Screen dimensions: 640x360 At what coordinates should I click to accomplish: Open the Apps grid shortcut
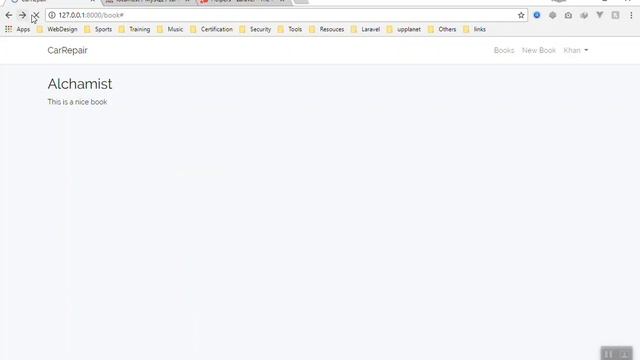(17, 29)
